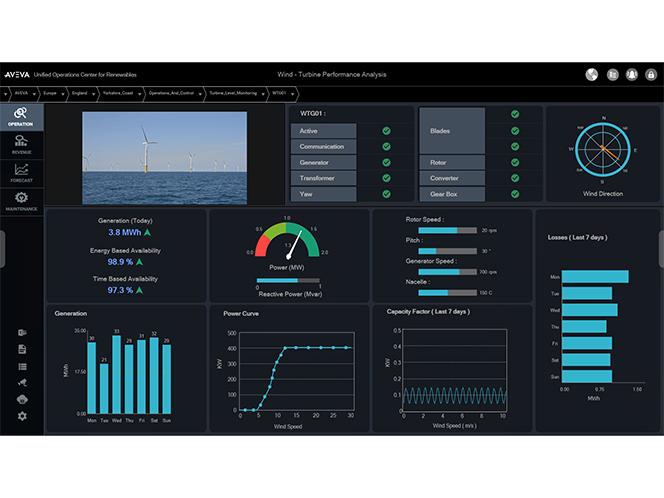Expand the AVEVA breadcrumb dropdown arrow

34,94
